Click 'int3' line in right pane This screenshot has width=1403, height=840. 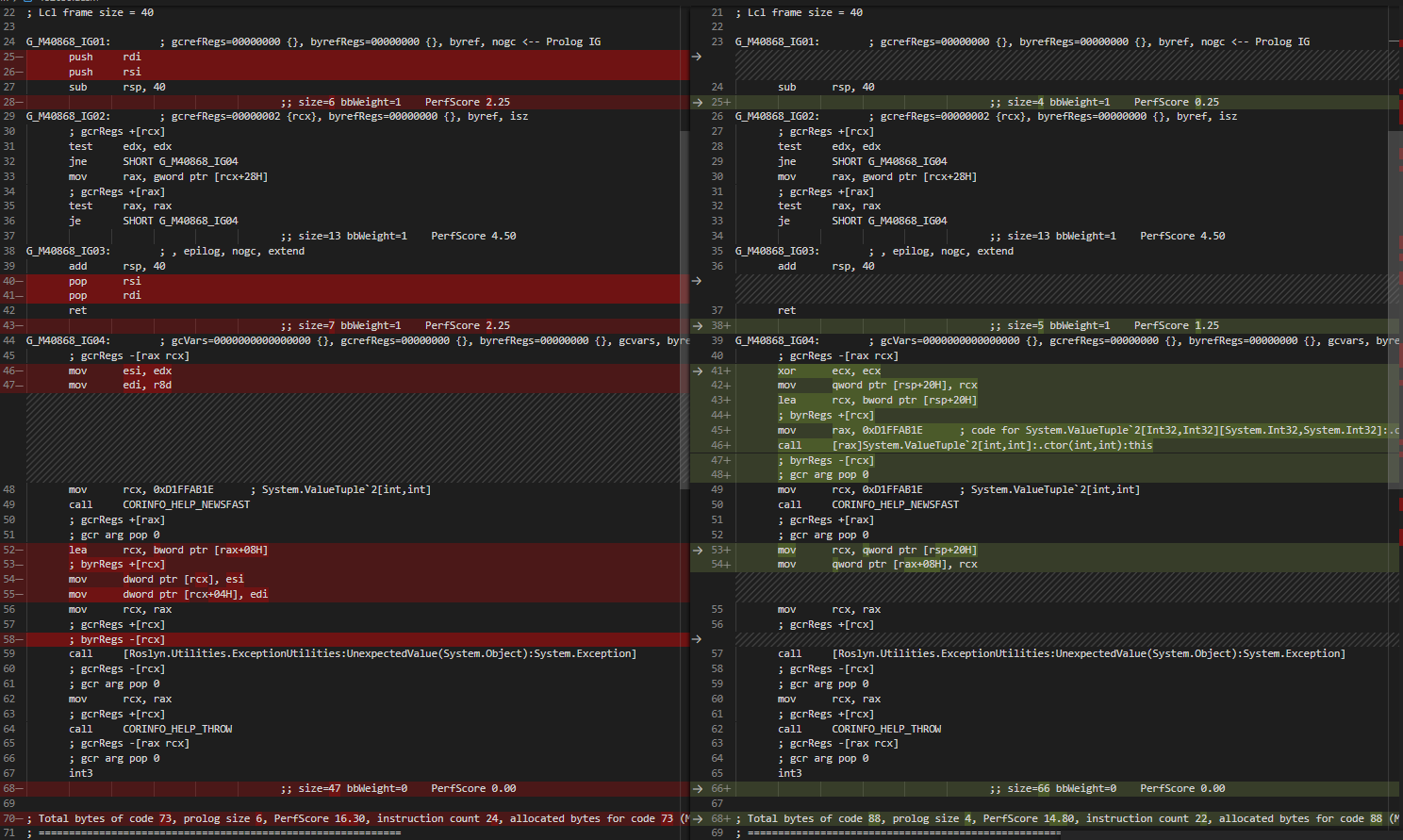[789, 773]
